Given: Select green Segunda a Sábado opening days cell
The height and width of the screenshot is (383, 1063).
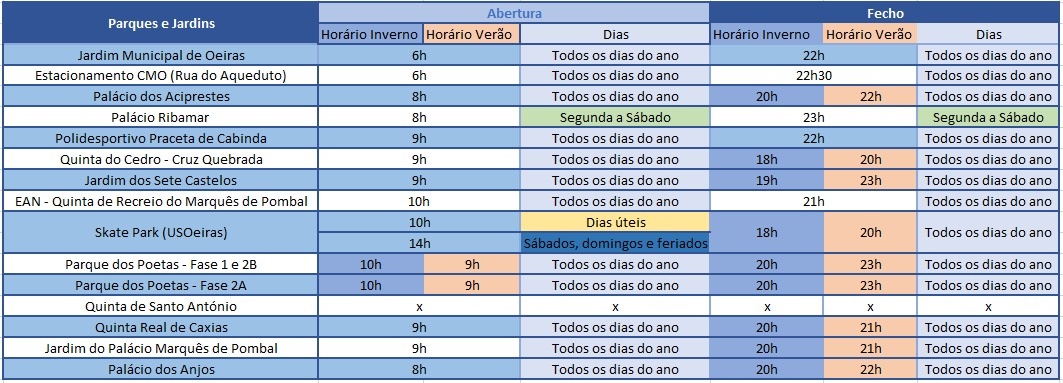Looking at the screenshot, I should 615,117.
